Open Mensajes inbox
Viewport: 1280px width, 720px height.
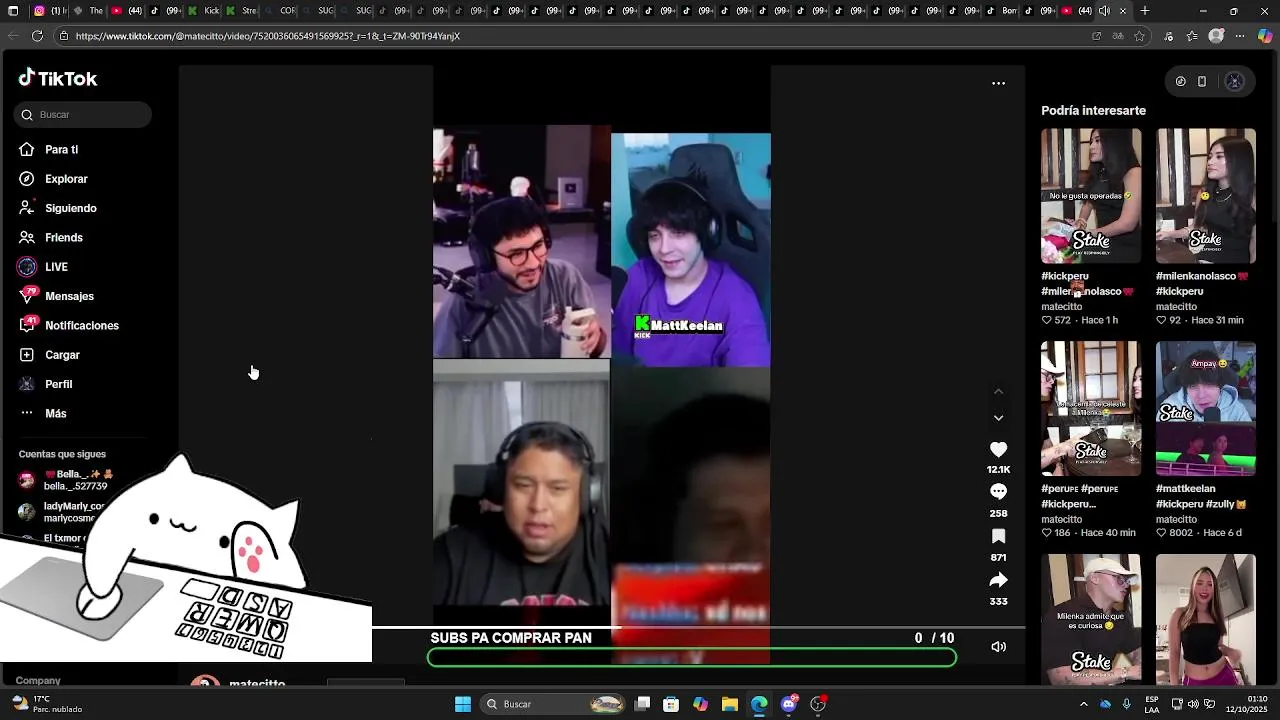click(x=69, y=296)
